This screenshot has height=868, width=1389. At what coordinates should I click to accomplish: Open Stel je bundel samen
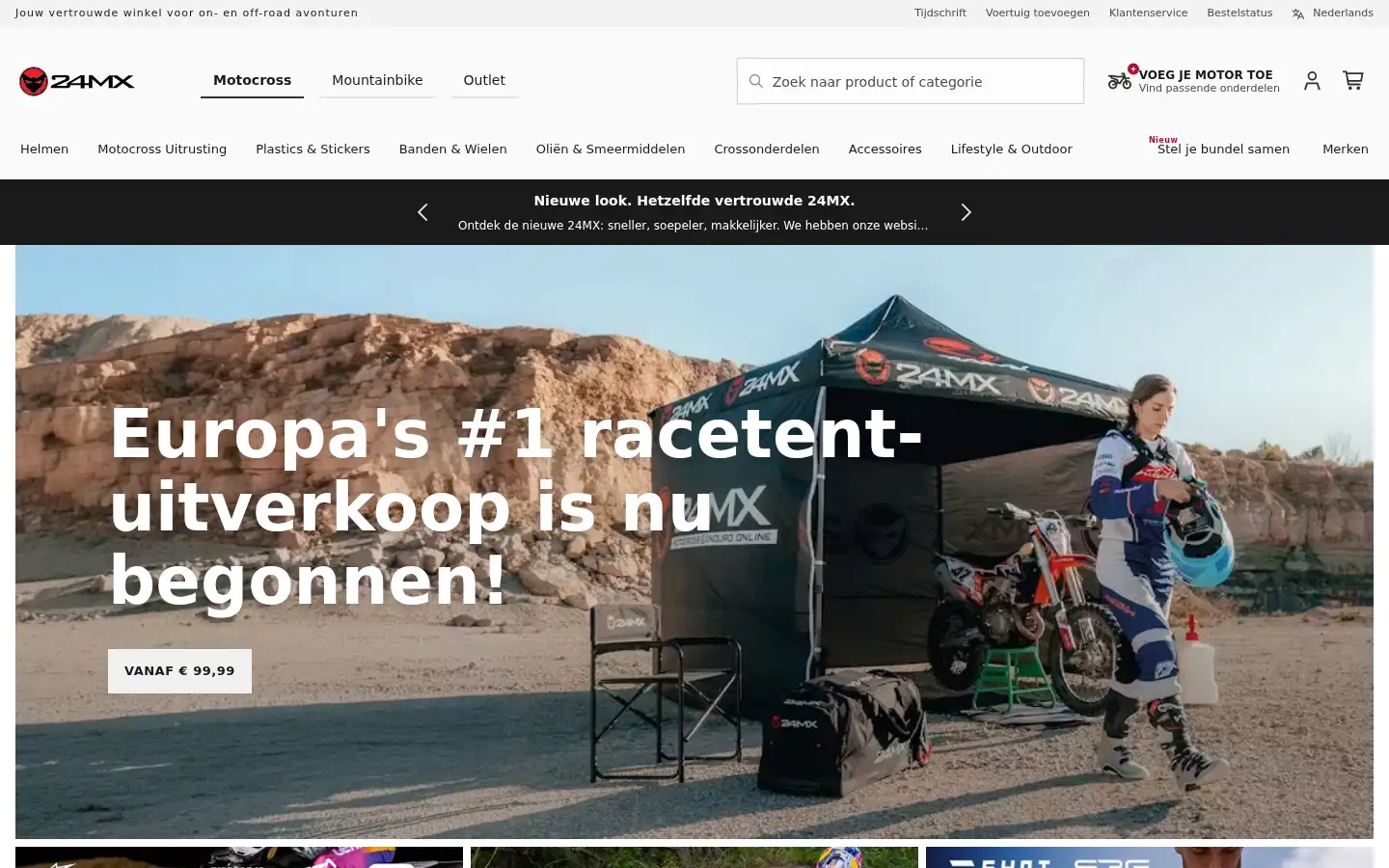click(1223, 149)
